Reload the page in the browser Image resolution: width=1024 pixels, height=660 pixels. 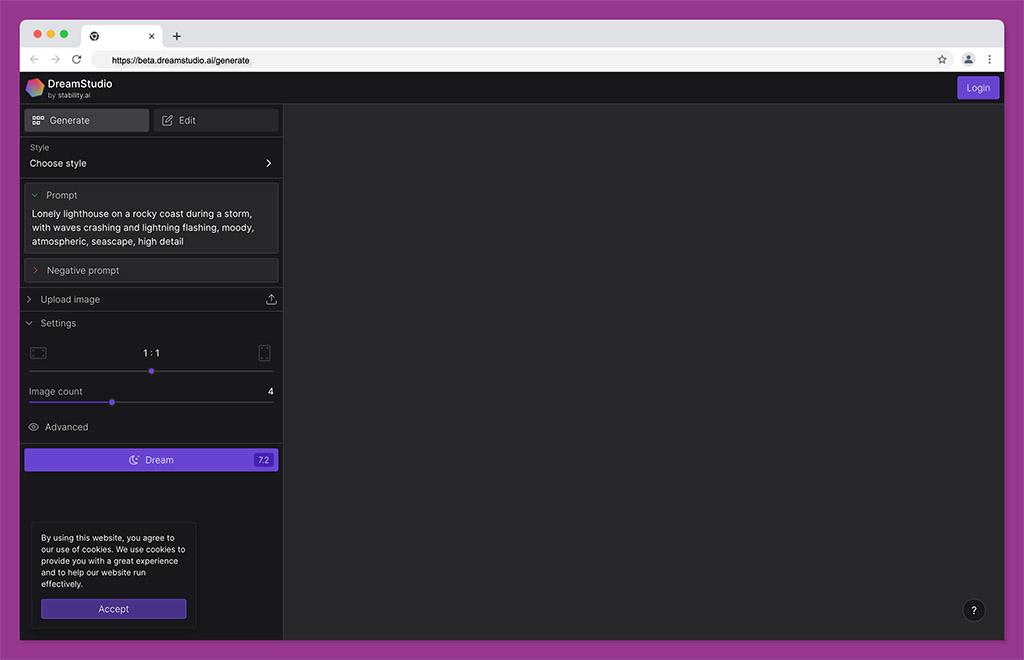point(76,59)
